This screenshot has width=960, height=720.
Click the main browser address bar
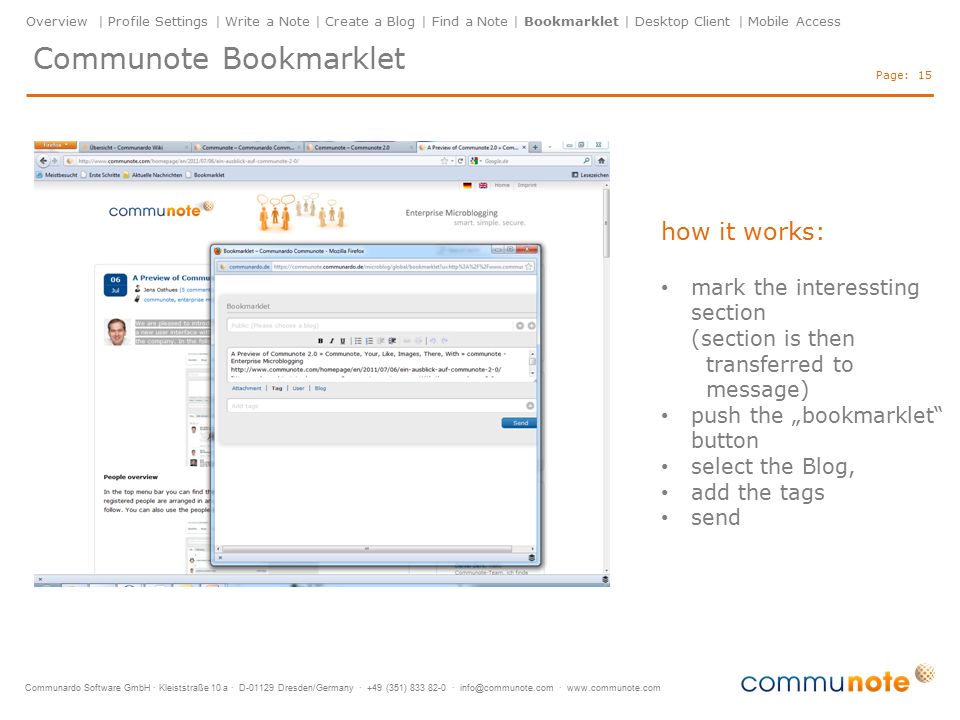[x=257, y=161]
